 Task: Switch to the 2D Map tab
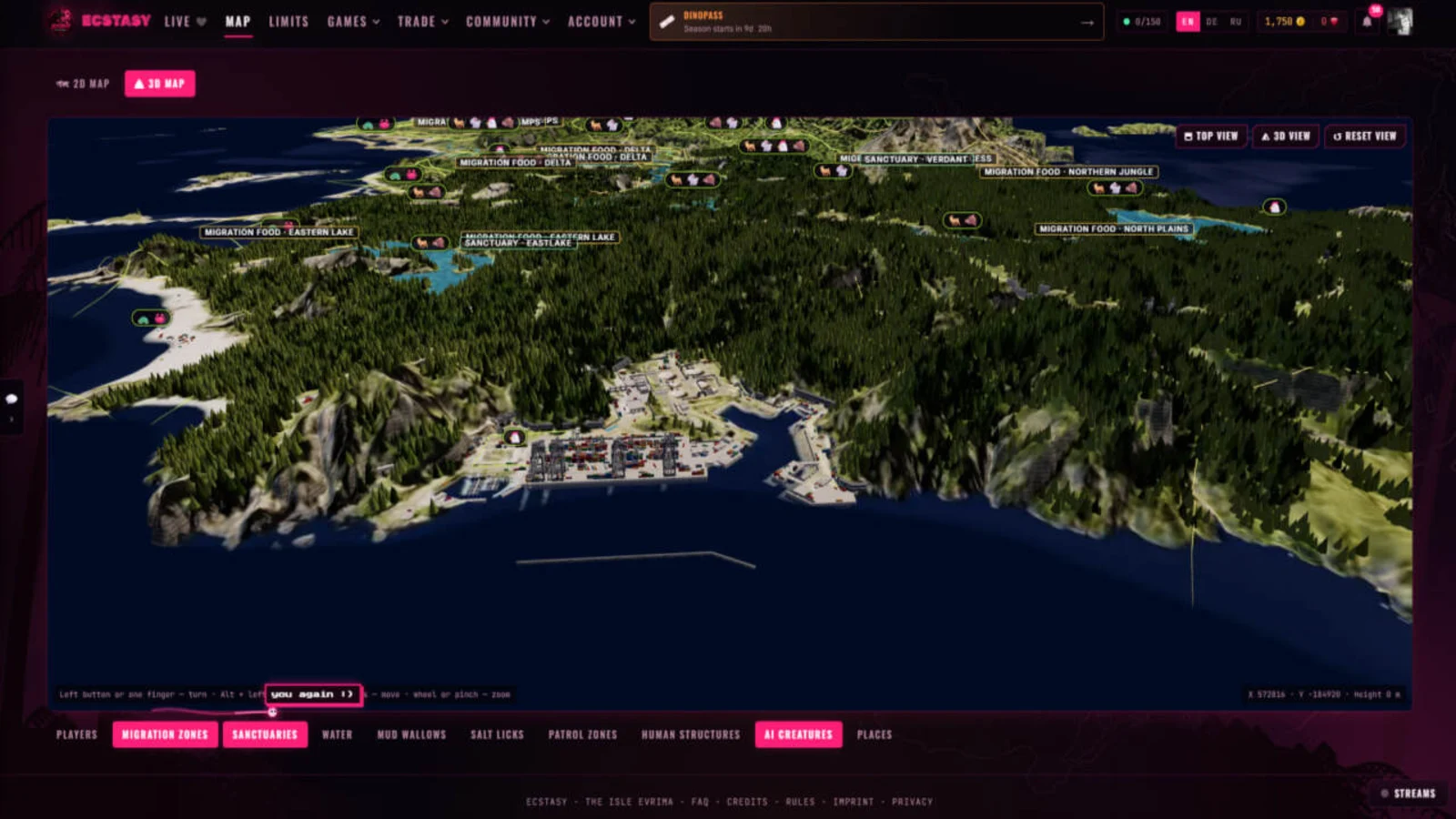click(83, 84)
